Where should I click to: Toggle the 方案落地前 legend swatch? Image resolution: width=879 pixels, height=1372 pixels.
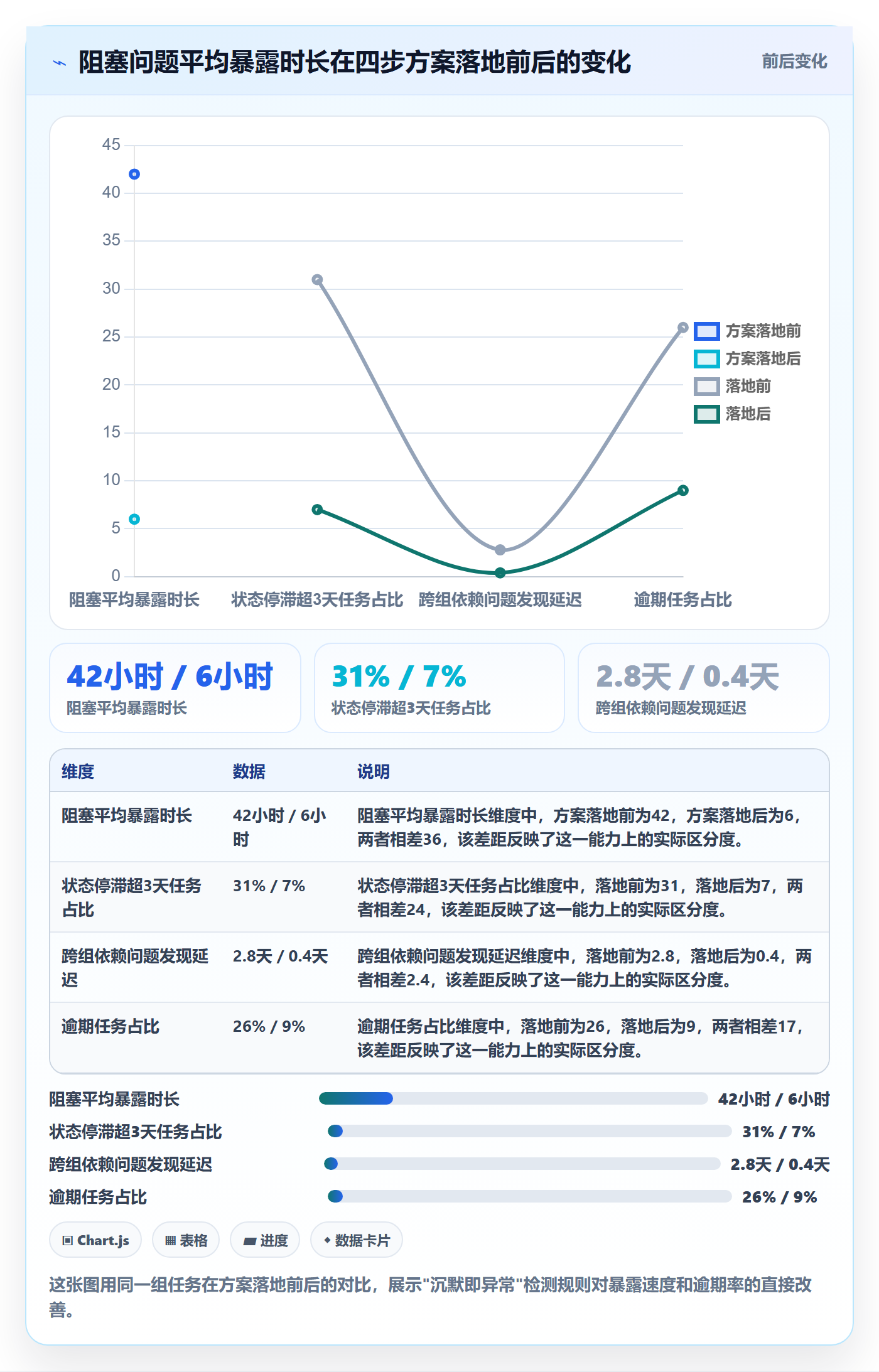click(x=706, y=331)
